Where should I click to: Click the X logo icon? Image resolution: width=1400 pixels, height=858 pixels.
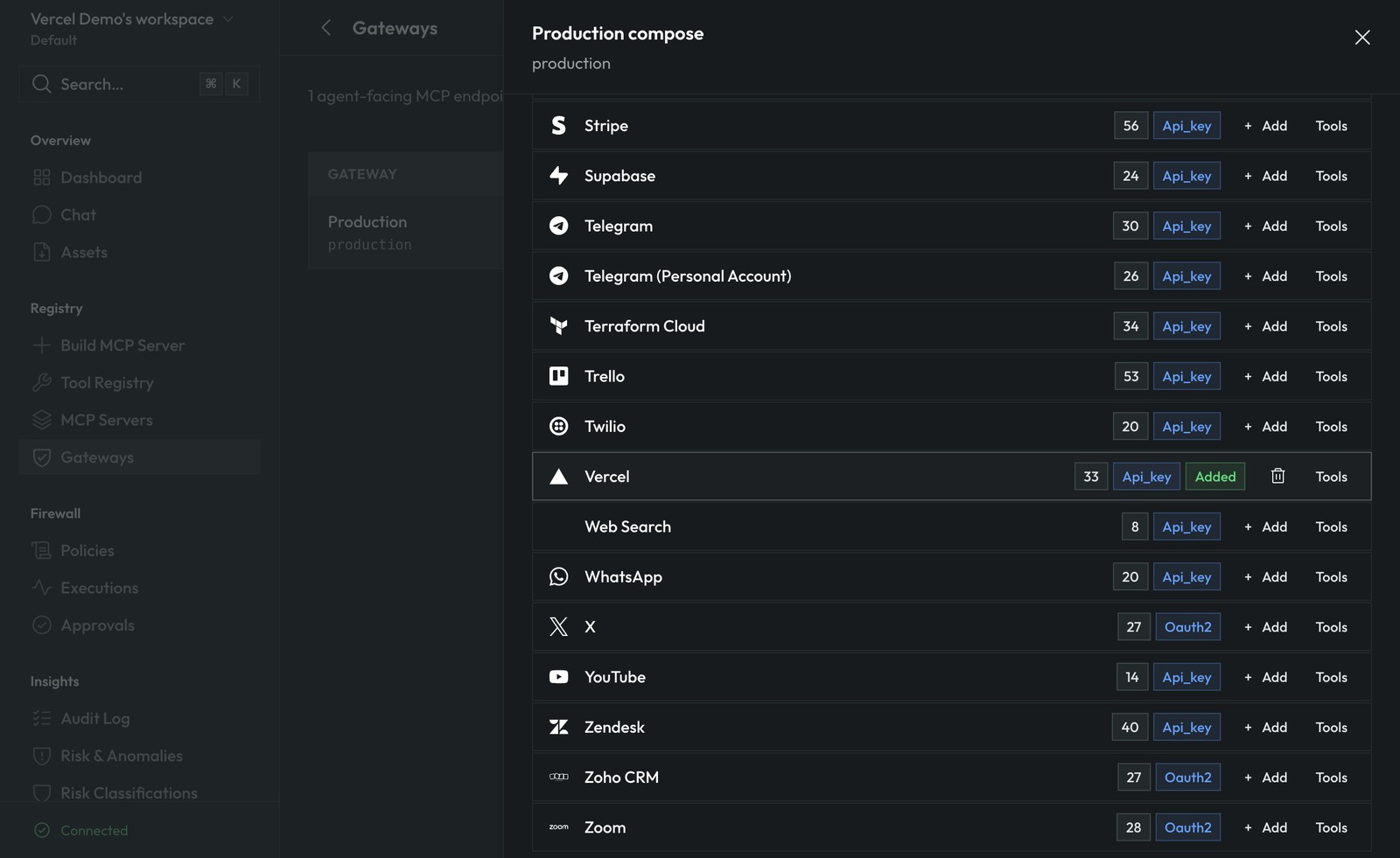pos(558,627)
